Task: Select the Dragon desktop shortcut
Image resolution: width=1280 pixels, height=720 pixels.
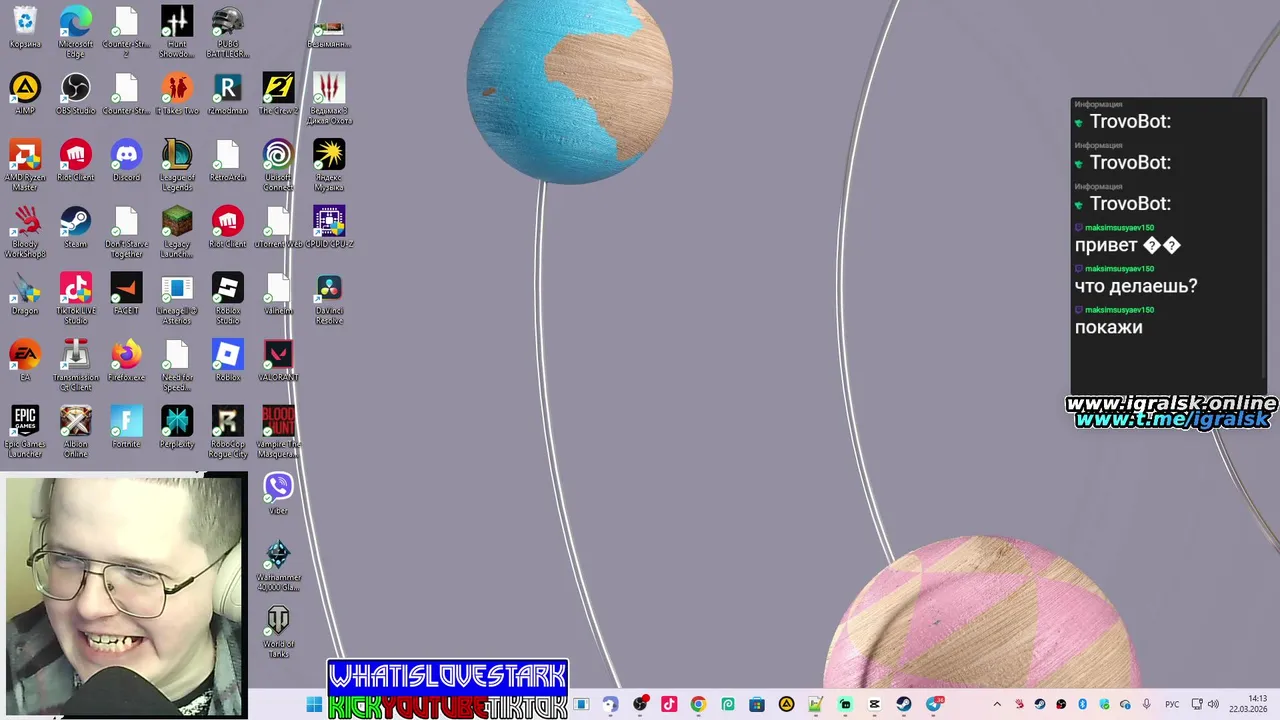Action: coord(25,294)
